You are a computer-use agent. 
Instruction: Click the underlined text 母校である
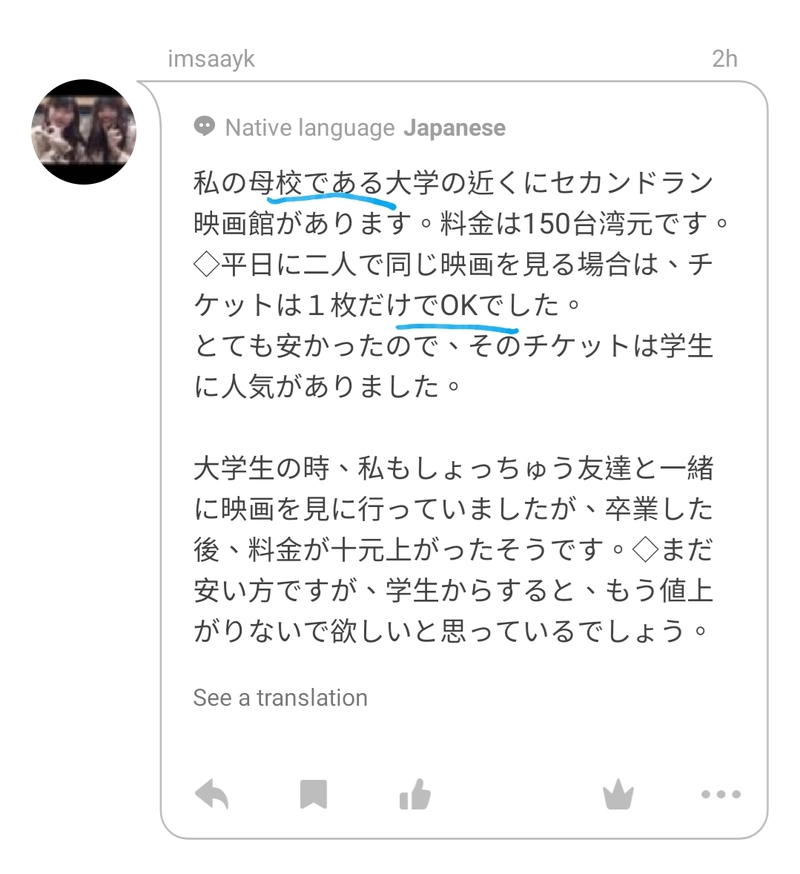point(316,183)
